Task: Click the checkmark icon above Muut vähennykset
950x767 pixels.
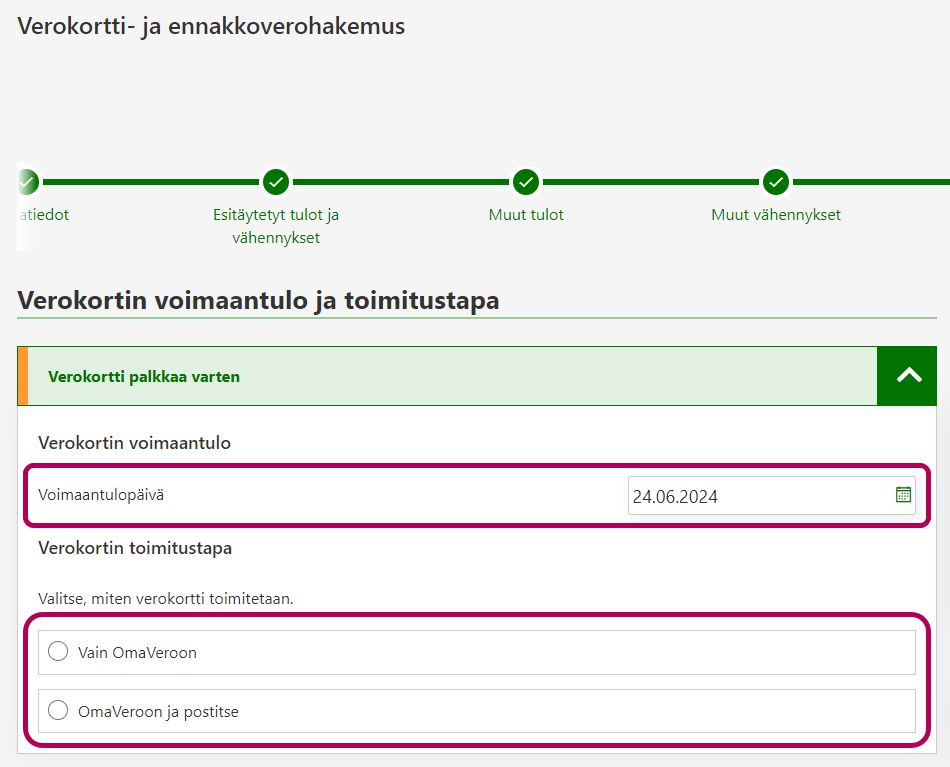Action: pos(776,182)
